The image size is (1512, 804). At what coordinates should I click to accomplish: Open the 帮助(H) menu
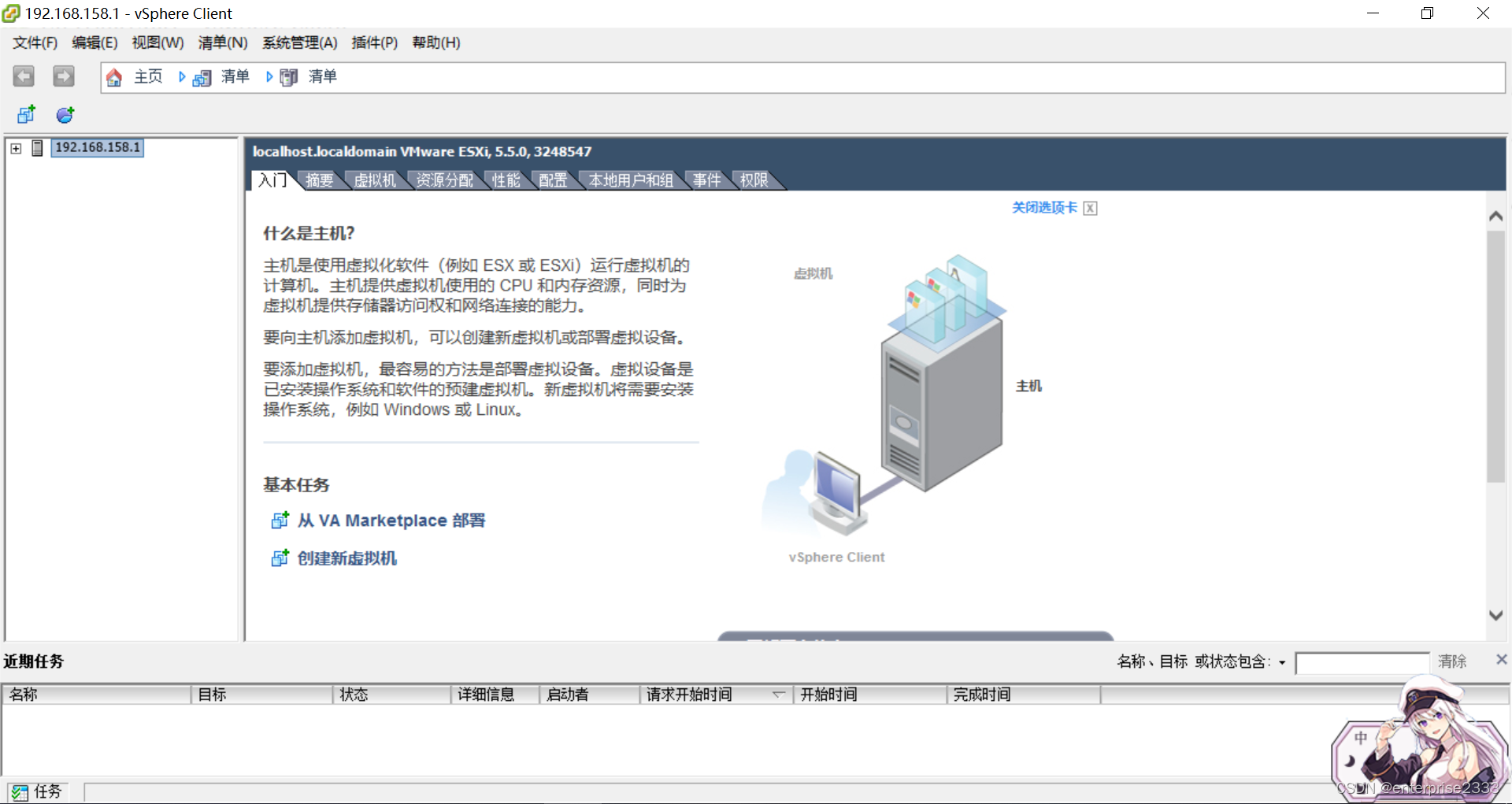point(436,43)
